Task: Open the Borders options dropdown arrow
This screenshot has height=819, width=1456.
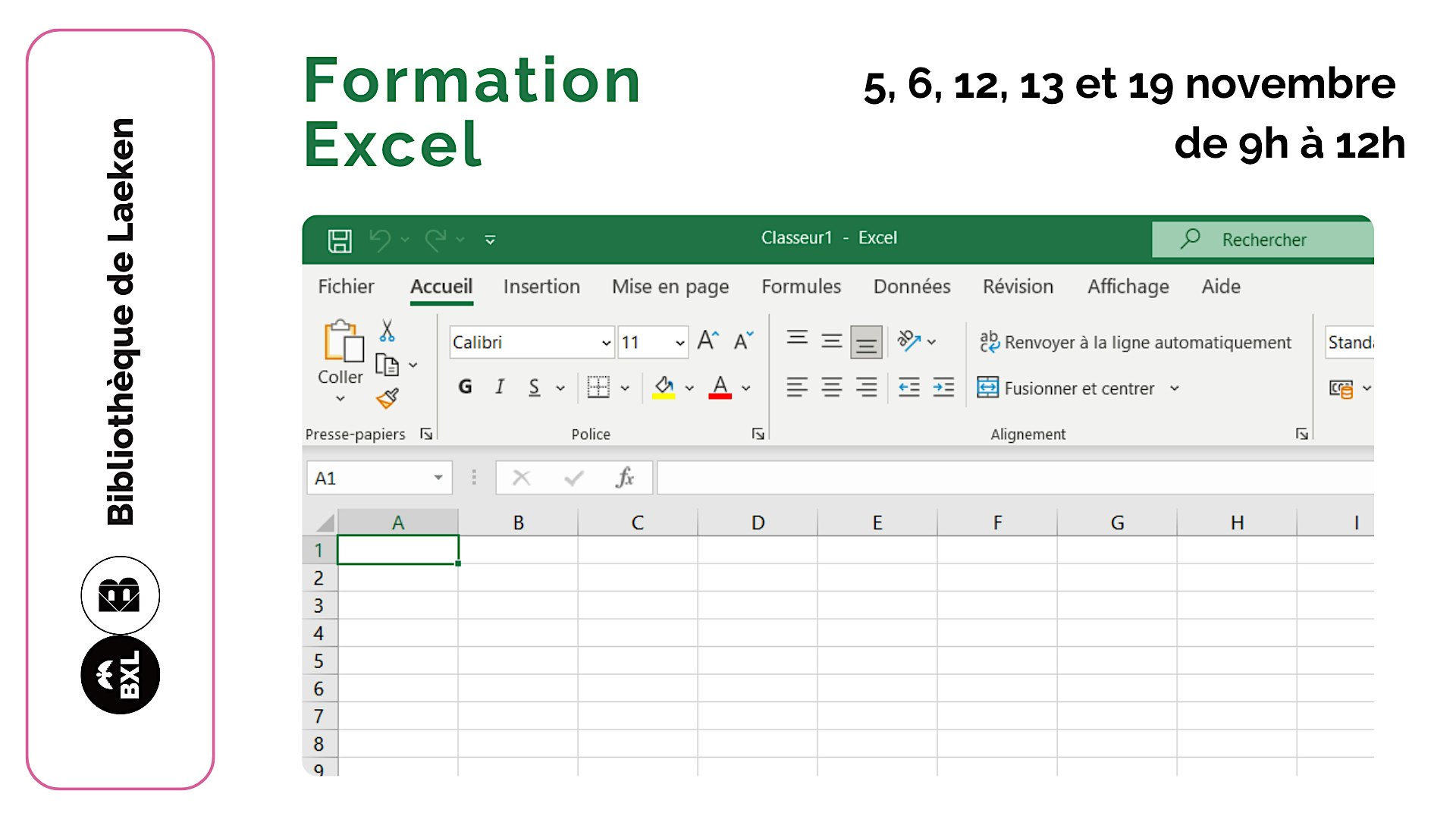Action: point(625,388)
